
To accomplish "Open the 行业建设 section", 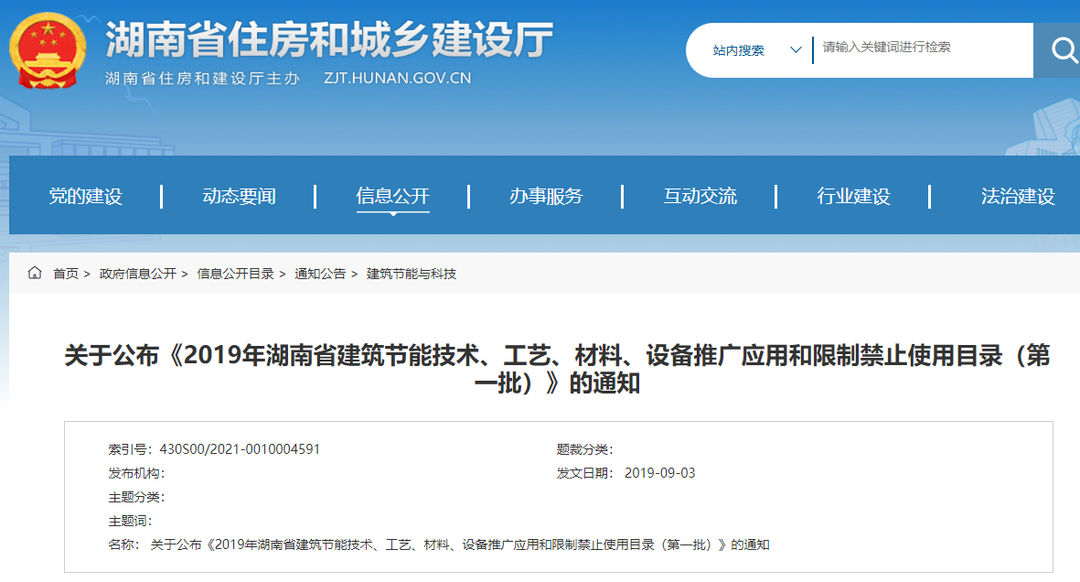I will pyautogui.click(x=855, y=196).
